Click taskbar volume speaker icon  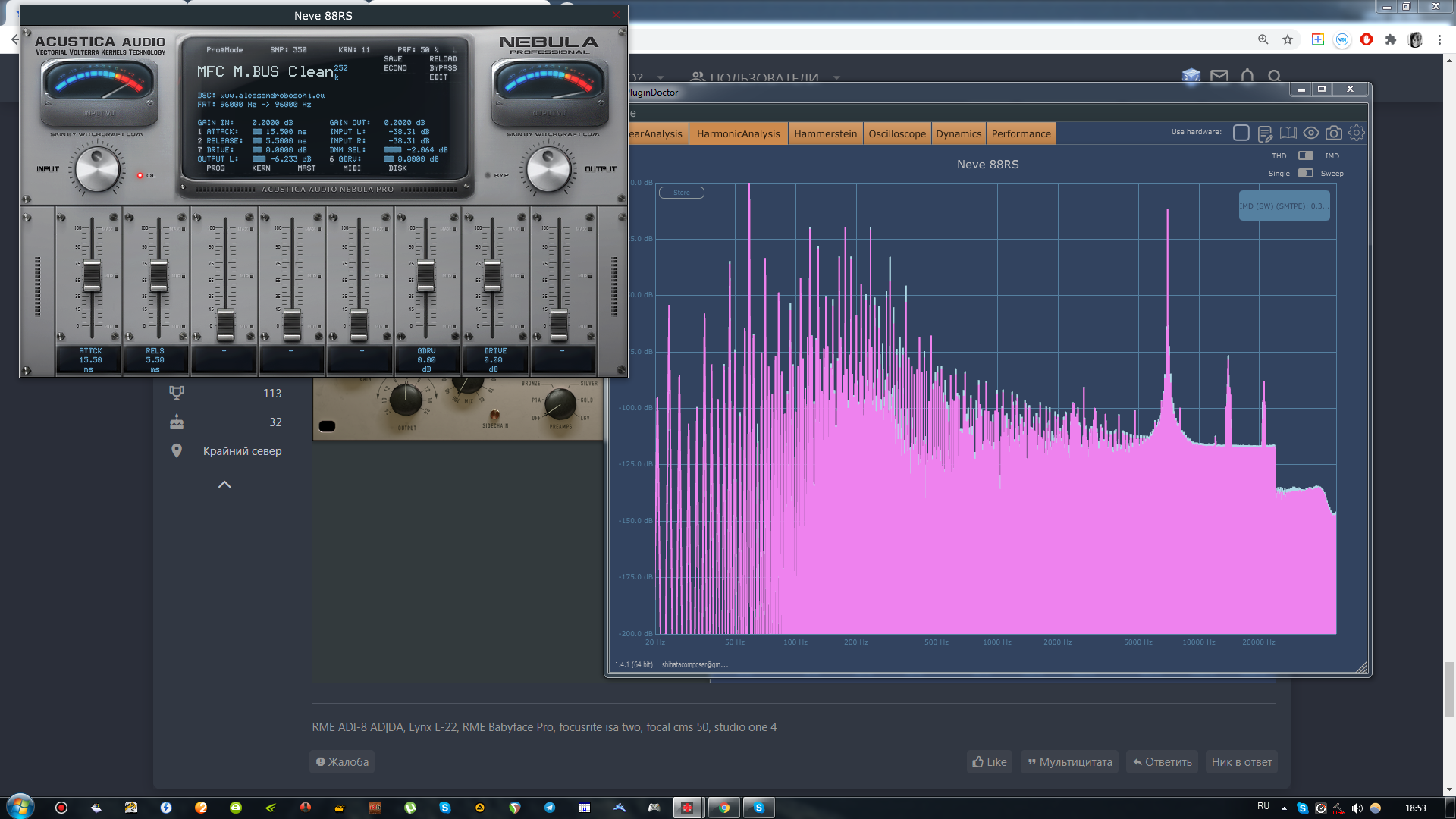click(1357, 808)
